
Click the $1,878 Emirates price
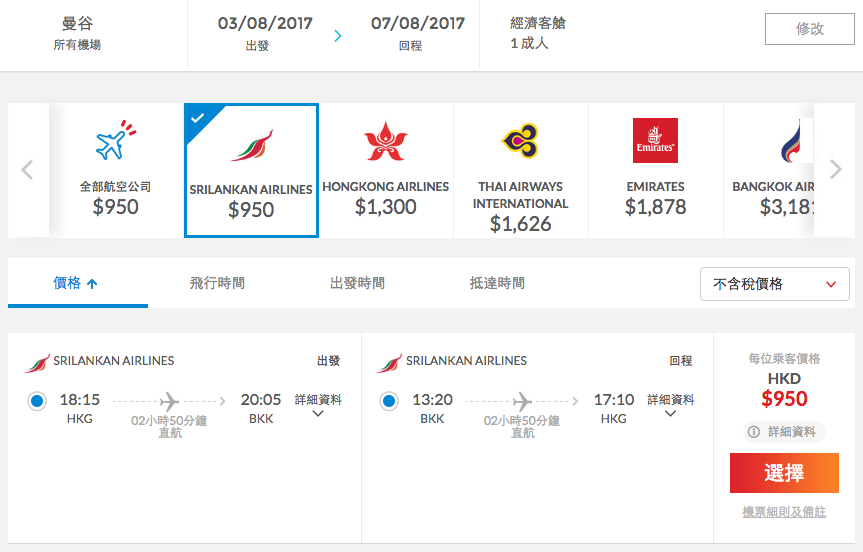coord(655,207)
